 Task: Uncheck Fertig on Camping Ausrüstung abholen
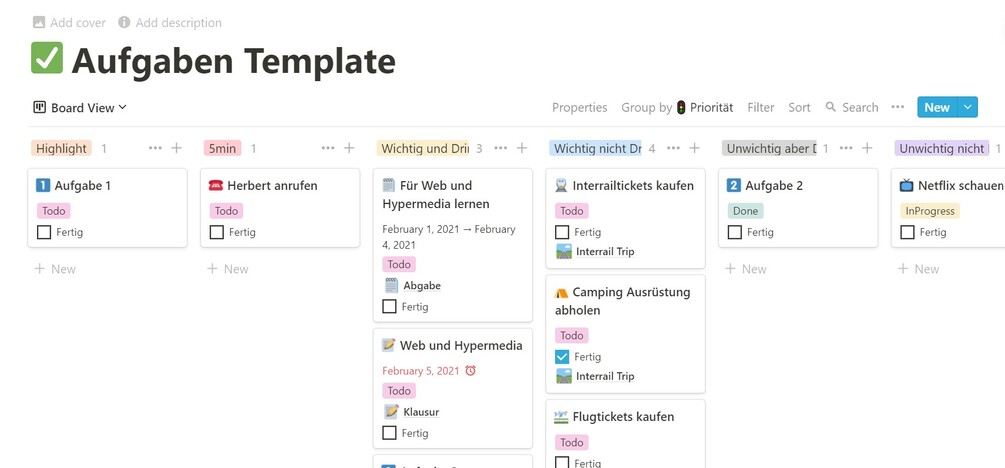click(x=562, y=357)
